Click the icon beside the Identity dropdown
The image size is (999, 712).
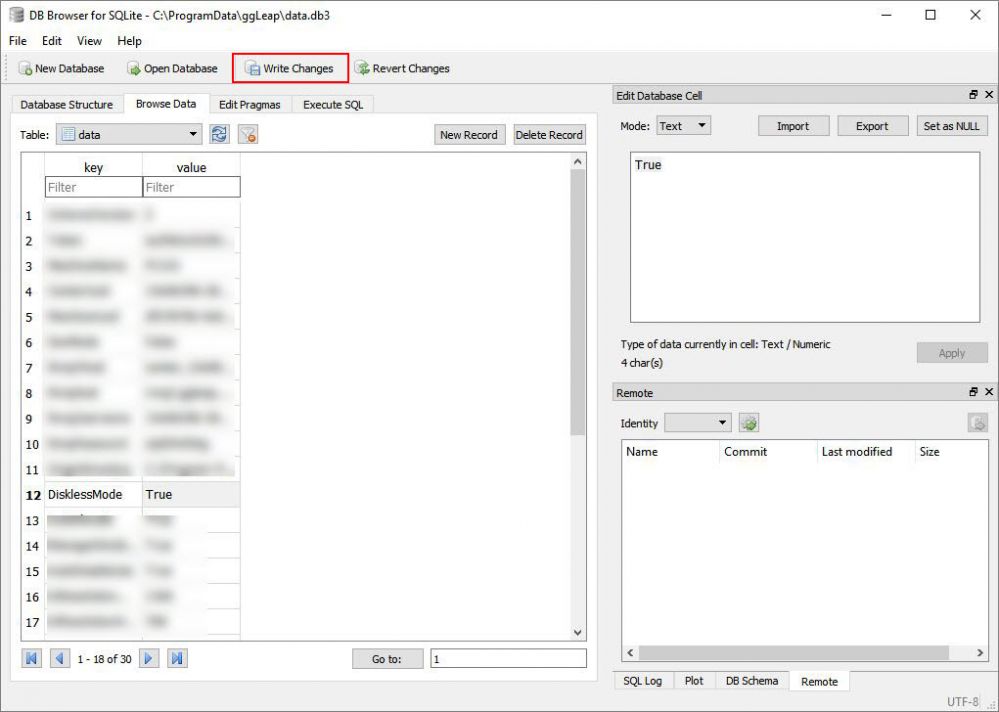(749, 423)
